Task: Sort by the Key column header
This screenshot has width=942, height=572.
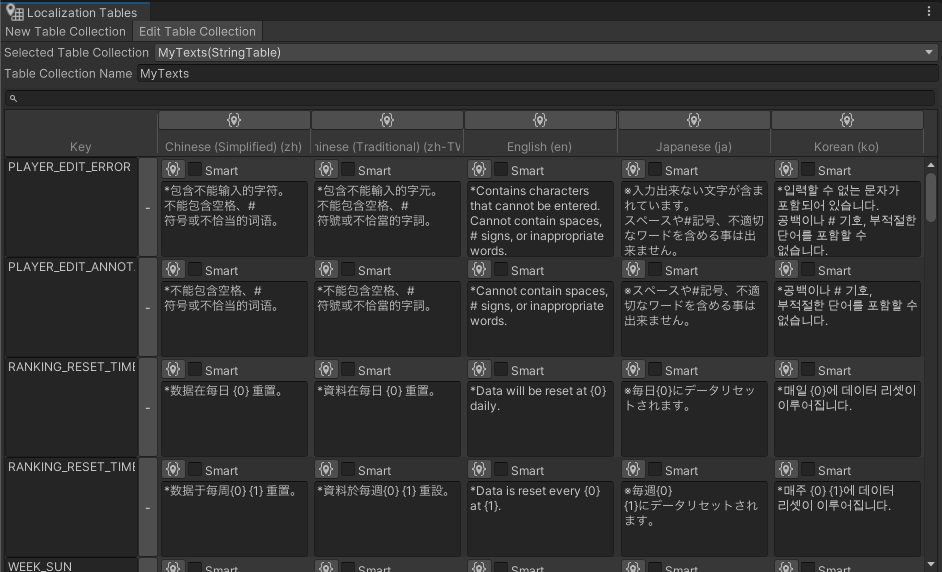Action: click(x=81, y=147)
